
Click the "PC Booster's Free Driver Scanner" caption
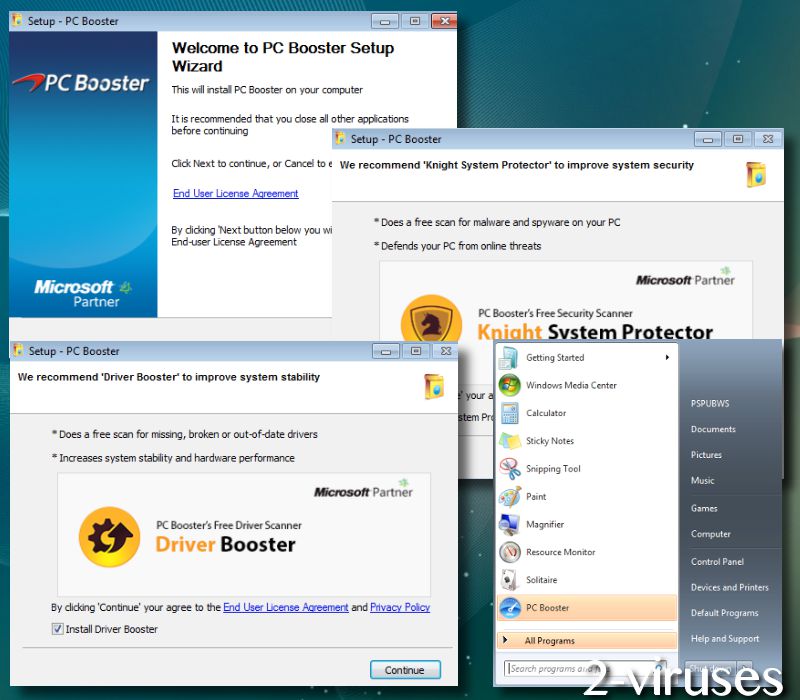tap(229, 525)
